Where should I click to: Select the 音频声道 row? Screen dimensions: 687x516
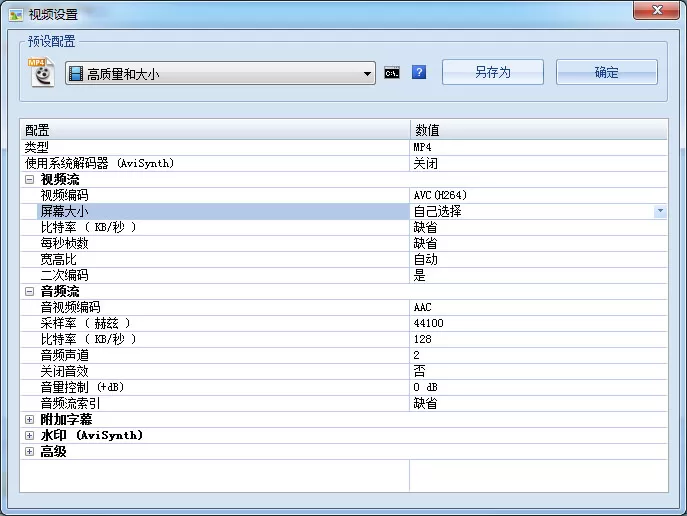click(x=344, y=355)
